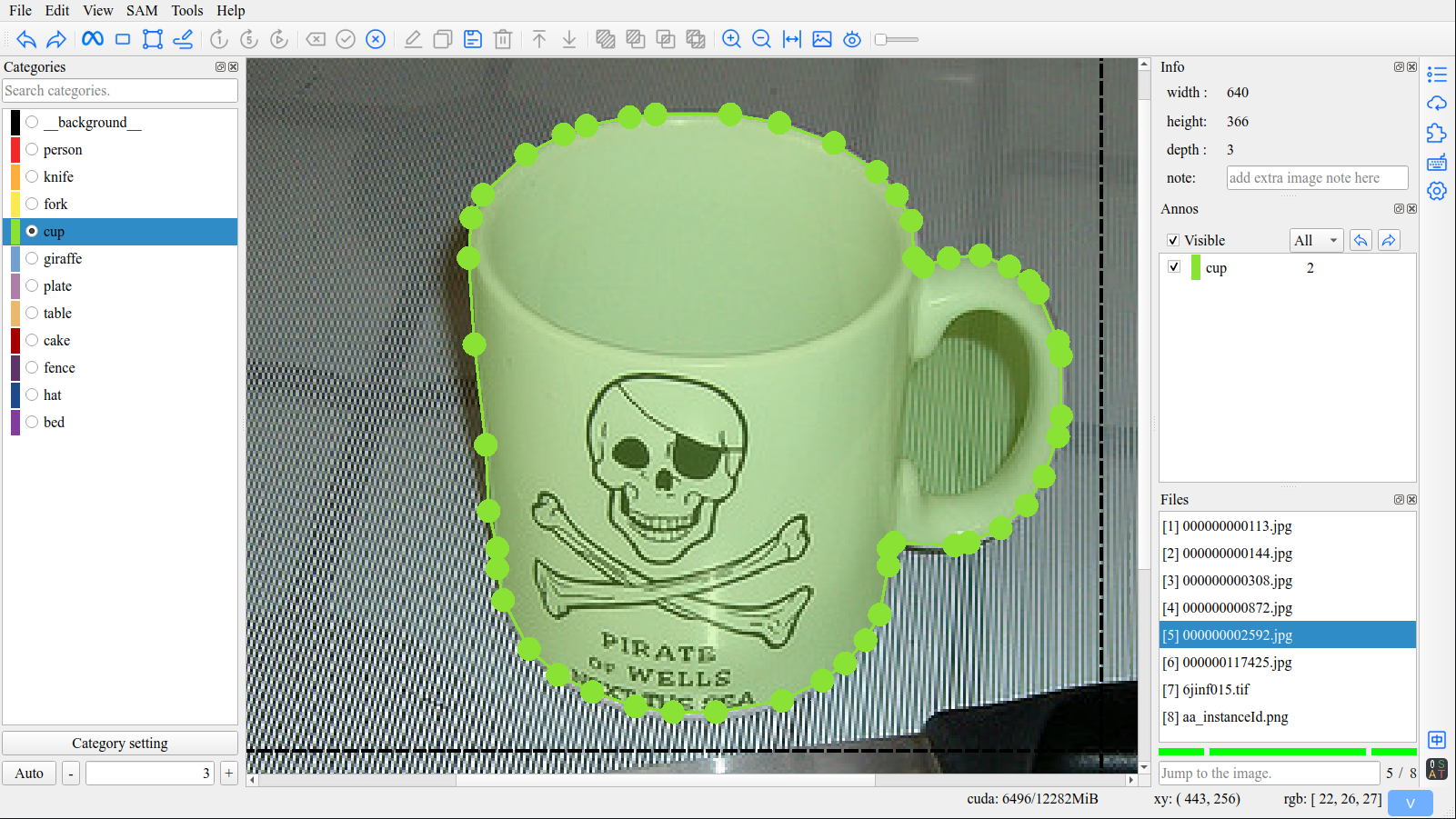Select aa_instanceId.png in Files list

pyautogui.click(x=1288, y=717)
